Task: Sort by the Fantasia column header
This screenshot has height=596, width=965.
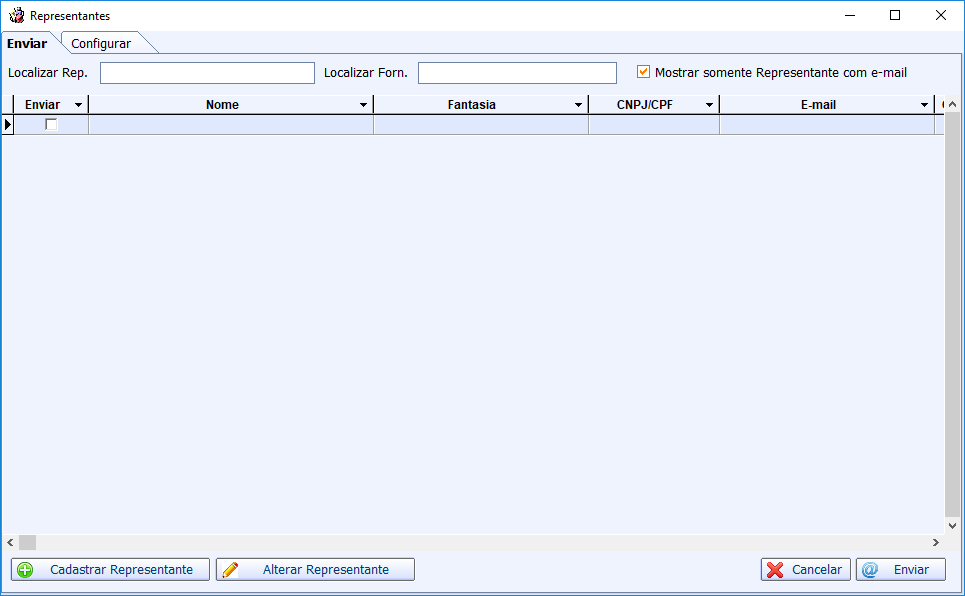Action: [471, 105]
